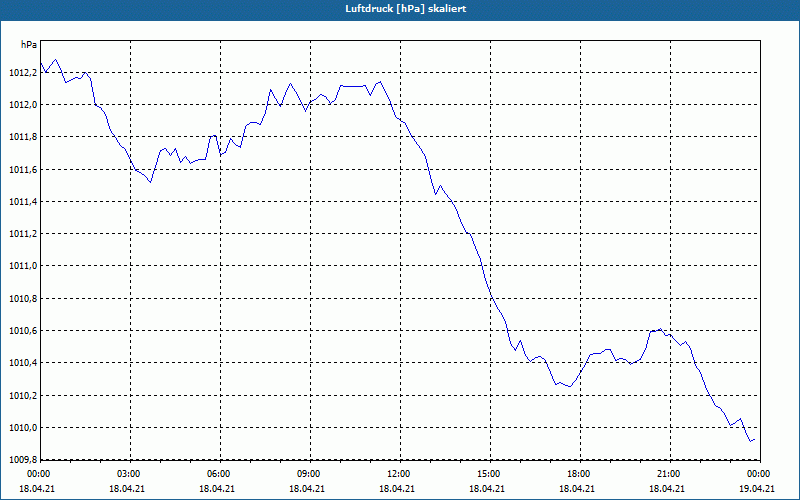Click the 1011,2 y-axis label
The height and width of the screenshot is (500, 800).
pos(23,234)
